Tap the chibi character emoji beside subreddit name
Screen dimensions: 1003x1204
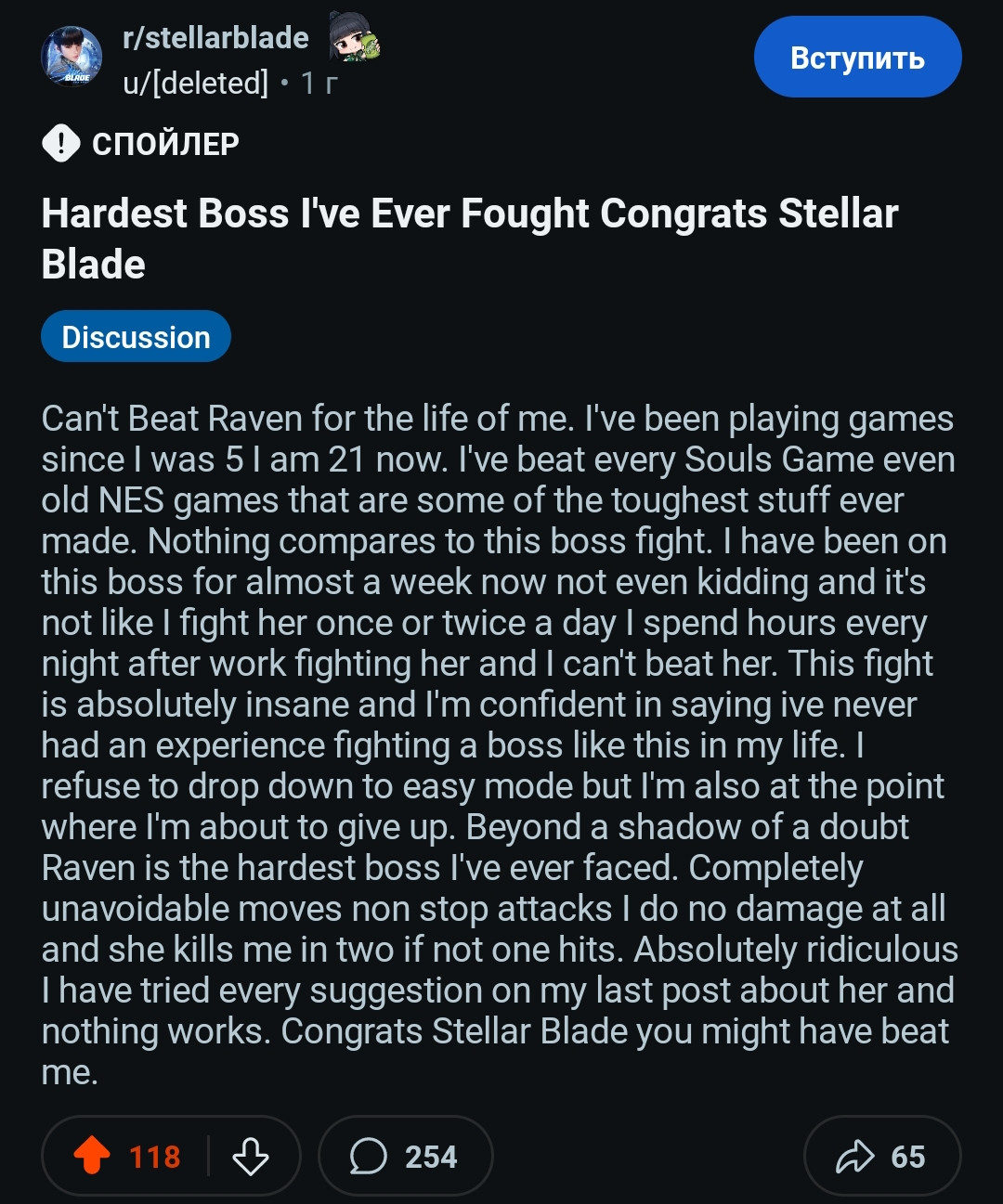coord(354,37)
